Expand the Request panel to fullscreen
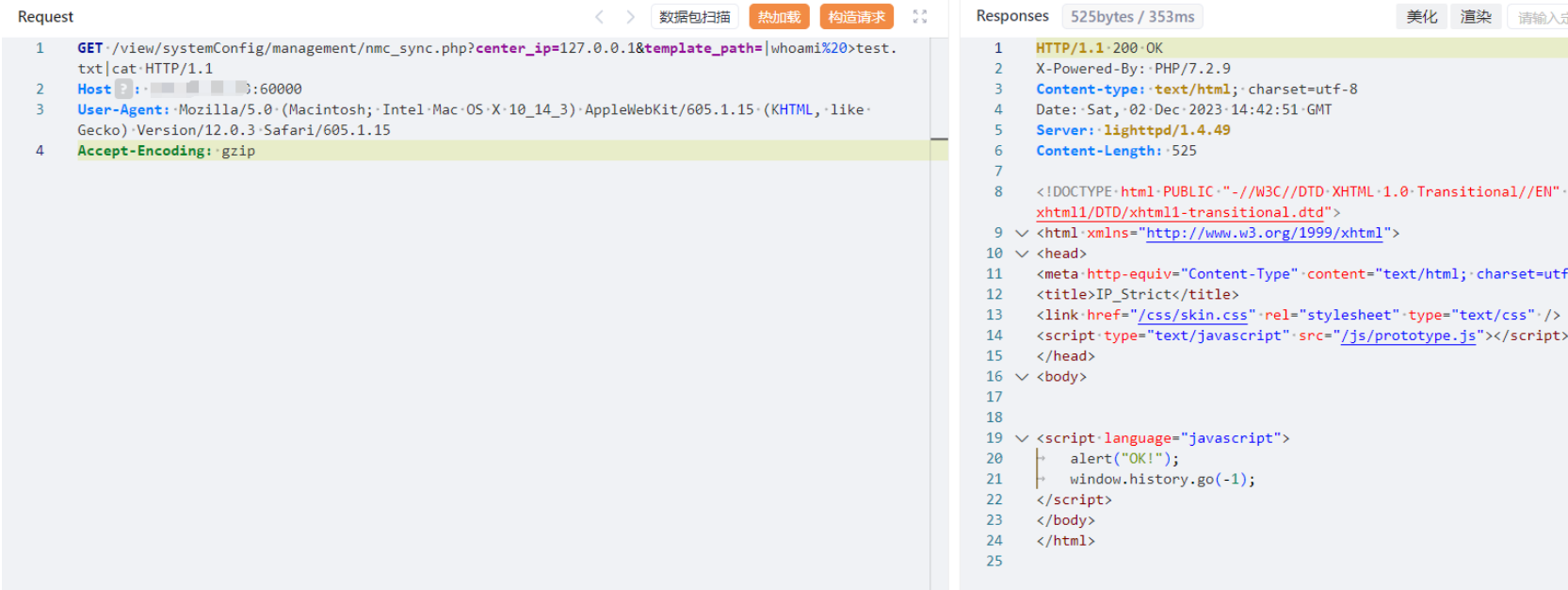 click(x=920, y=17)
